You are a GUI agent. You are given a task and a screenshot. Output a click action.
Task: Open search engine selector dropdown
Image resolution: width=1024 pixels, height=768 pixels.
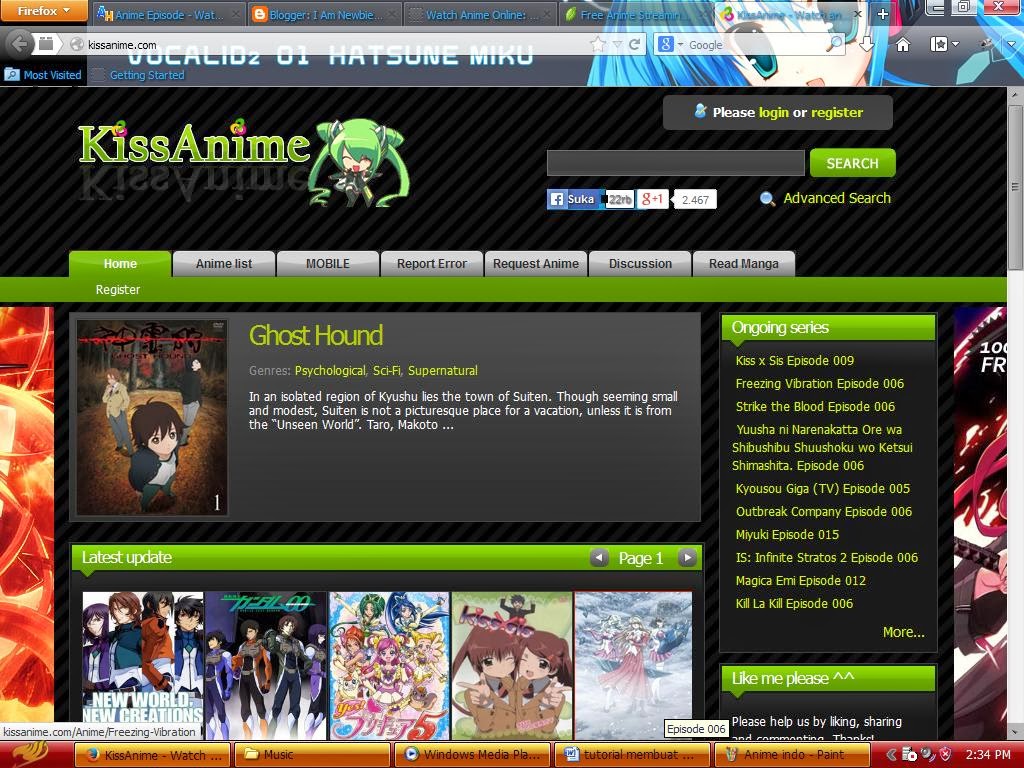(x=671, y=44)
